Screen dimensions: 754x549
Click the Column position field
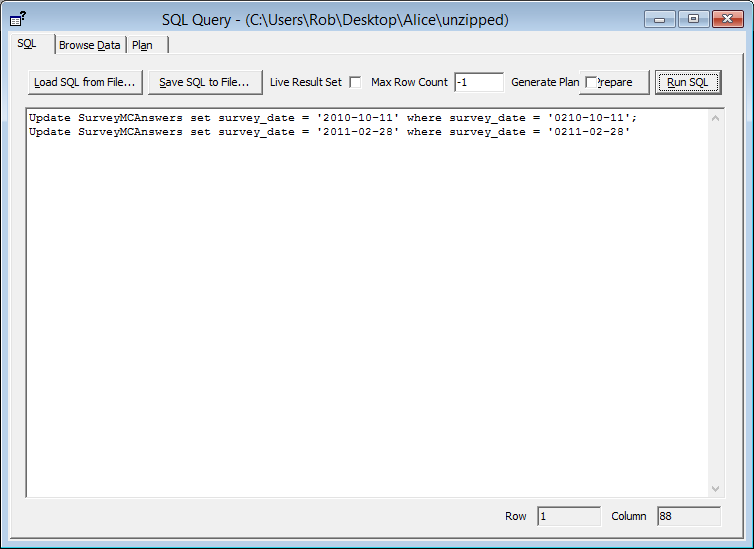tap(688, 516)
